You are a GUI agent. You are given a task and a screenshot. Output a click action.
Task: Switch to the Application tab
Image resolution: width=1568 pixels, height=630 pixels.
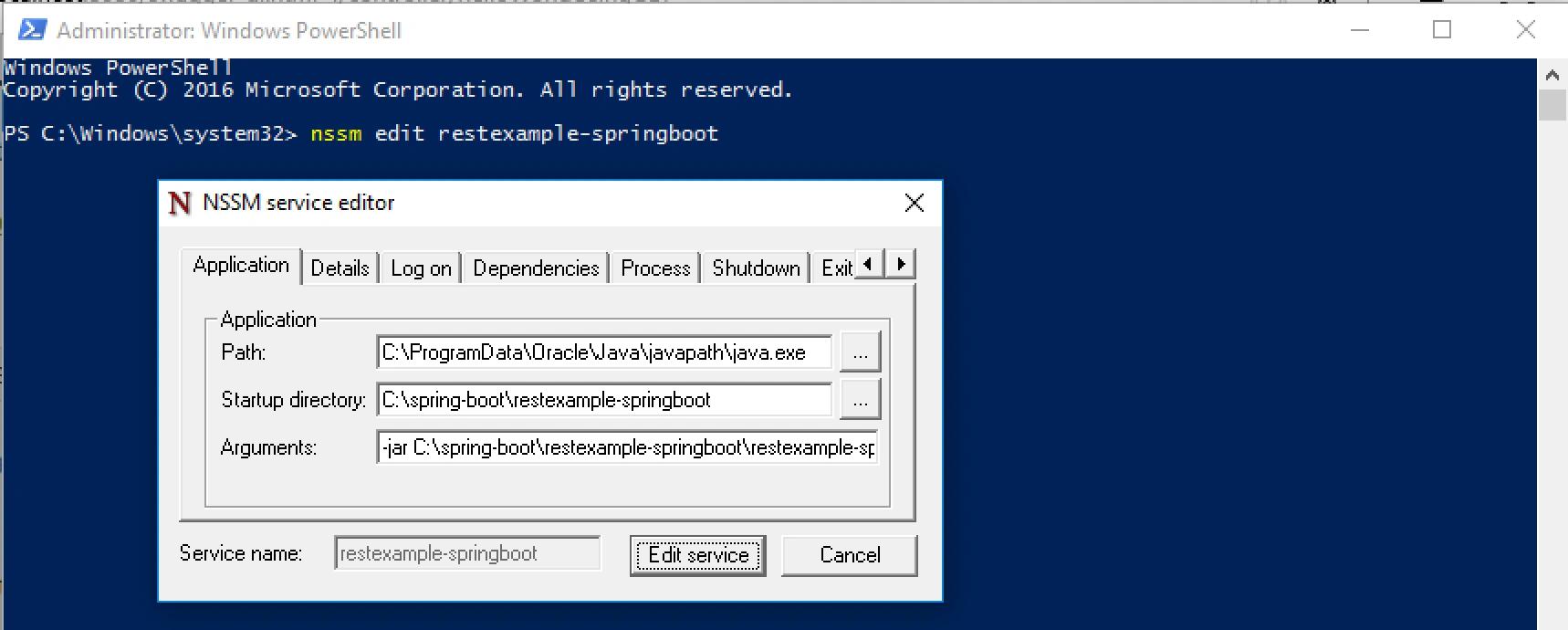click(241, 266)
